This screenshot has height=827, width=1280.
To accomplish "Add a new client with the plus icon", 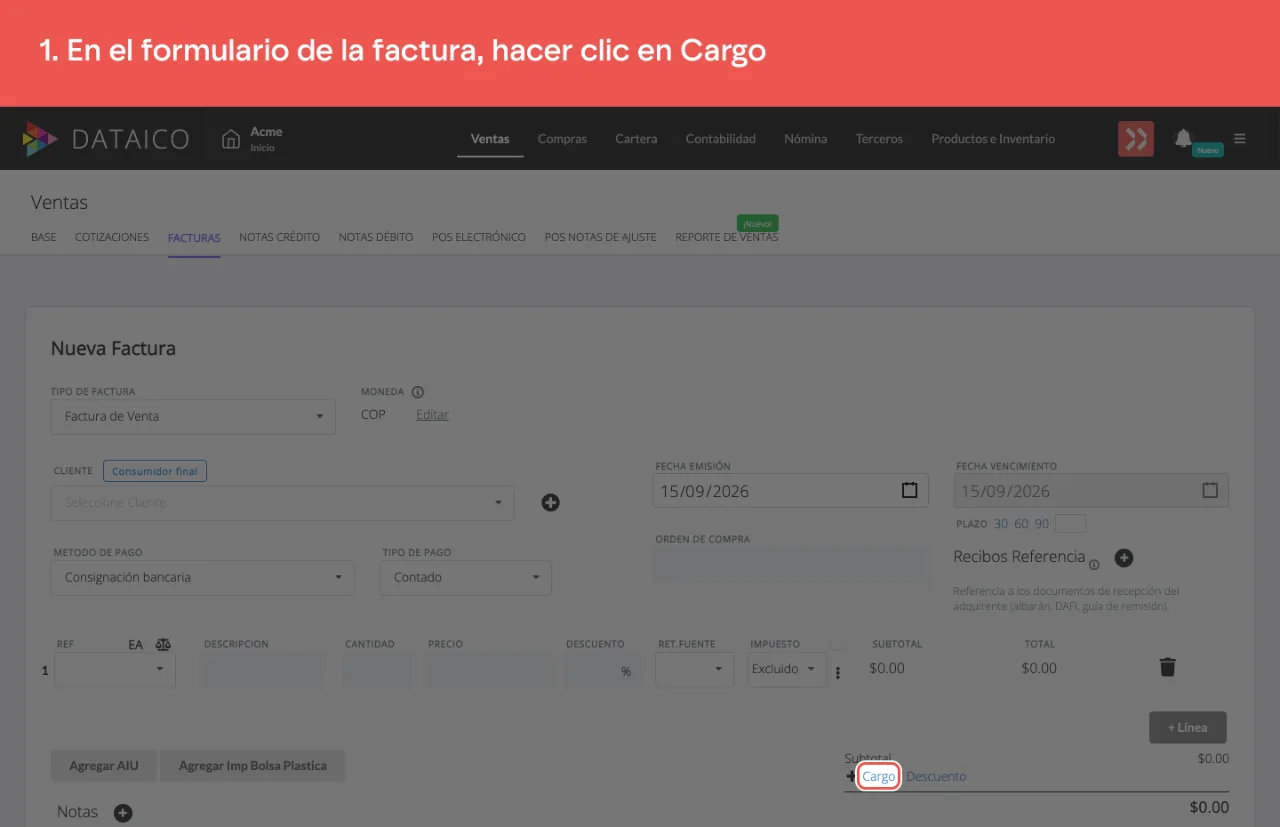I will click(550, 502).
